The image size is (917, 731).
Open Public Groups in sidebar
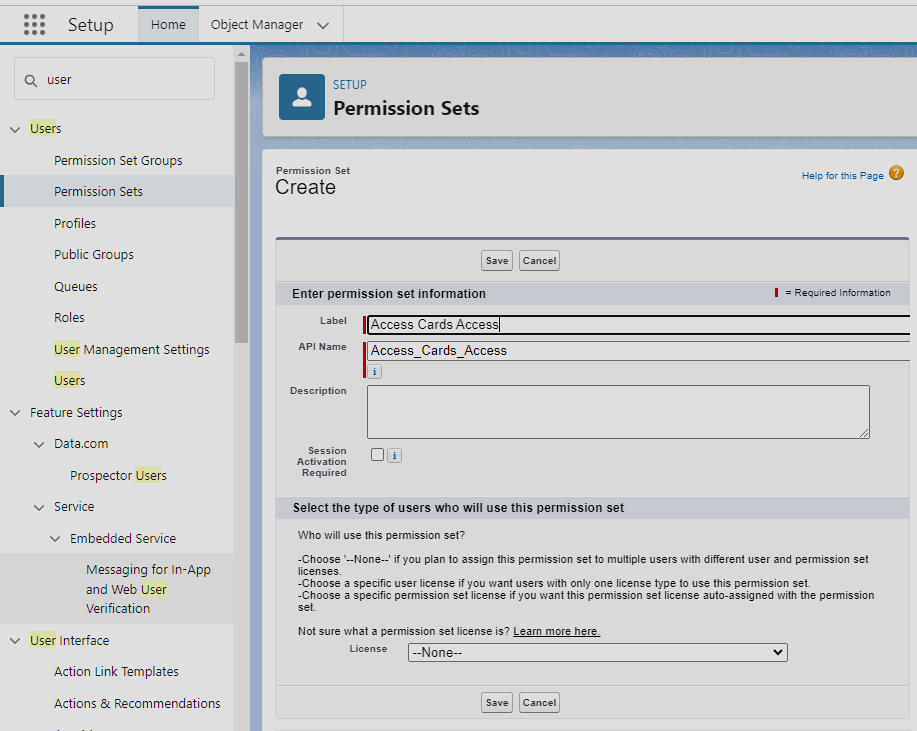click(x=94, y=254)
